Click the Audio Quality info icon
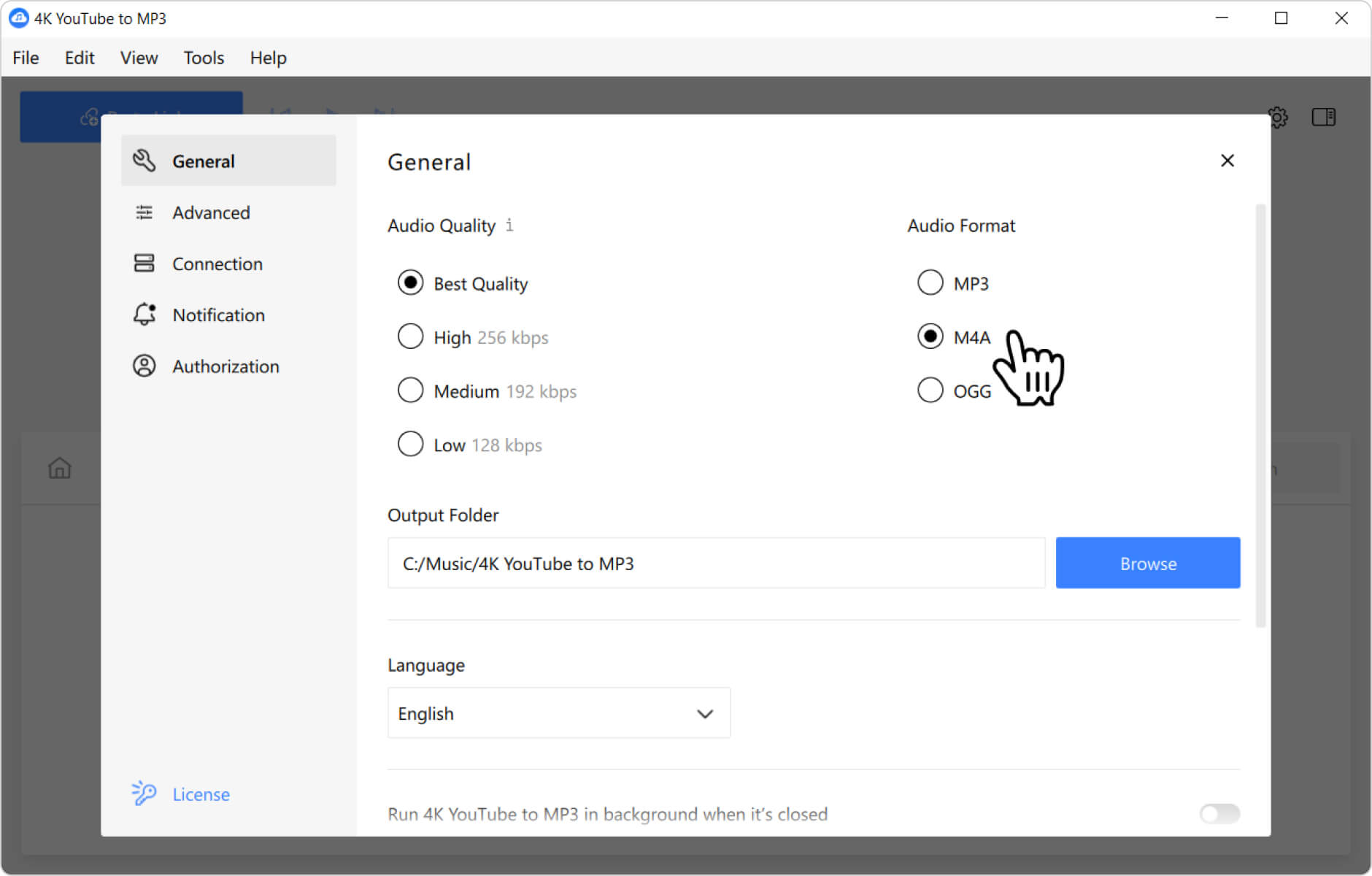The image size is (1372, 876). tap(509, 225)
